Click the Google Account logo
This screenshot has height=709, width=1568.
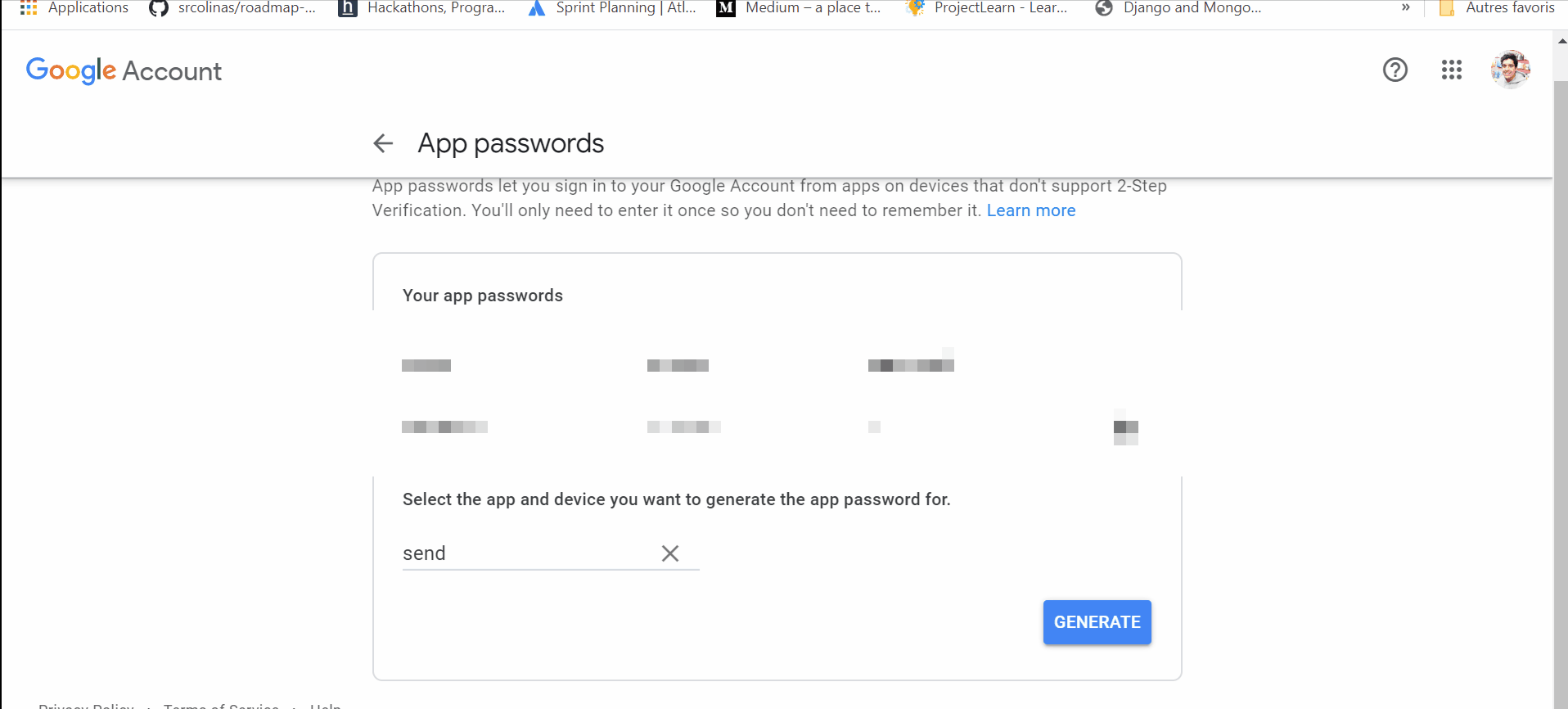(124, 71)
